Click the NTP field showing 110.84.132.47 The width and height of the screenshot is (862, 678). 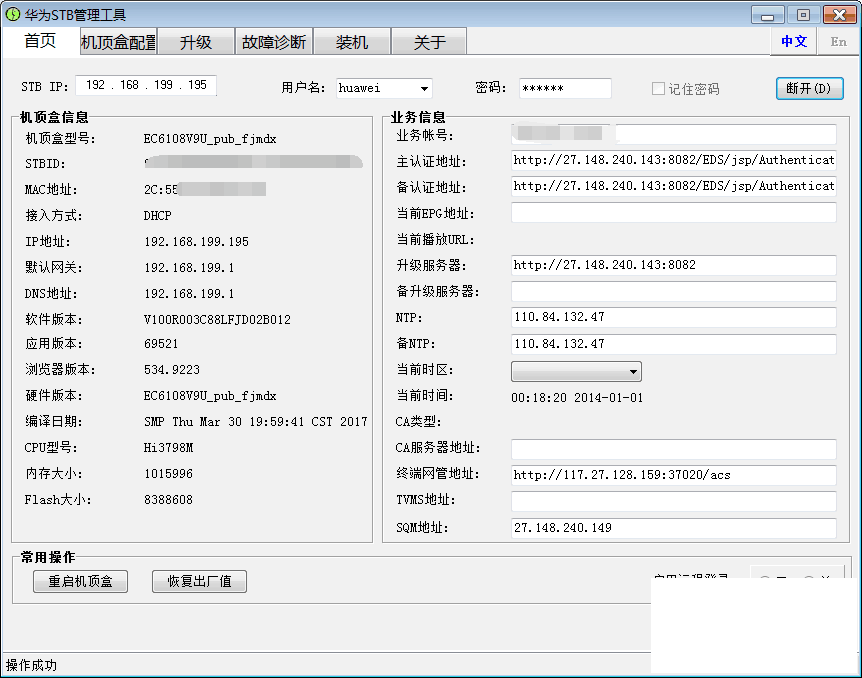[673, 317]
